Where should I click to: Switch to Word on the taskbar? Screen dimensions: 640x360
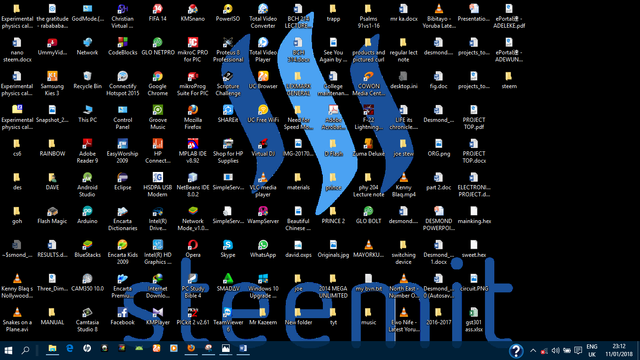(243, 349)
